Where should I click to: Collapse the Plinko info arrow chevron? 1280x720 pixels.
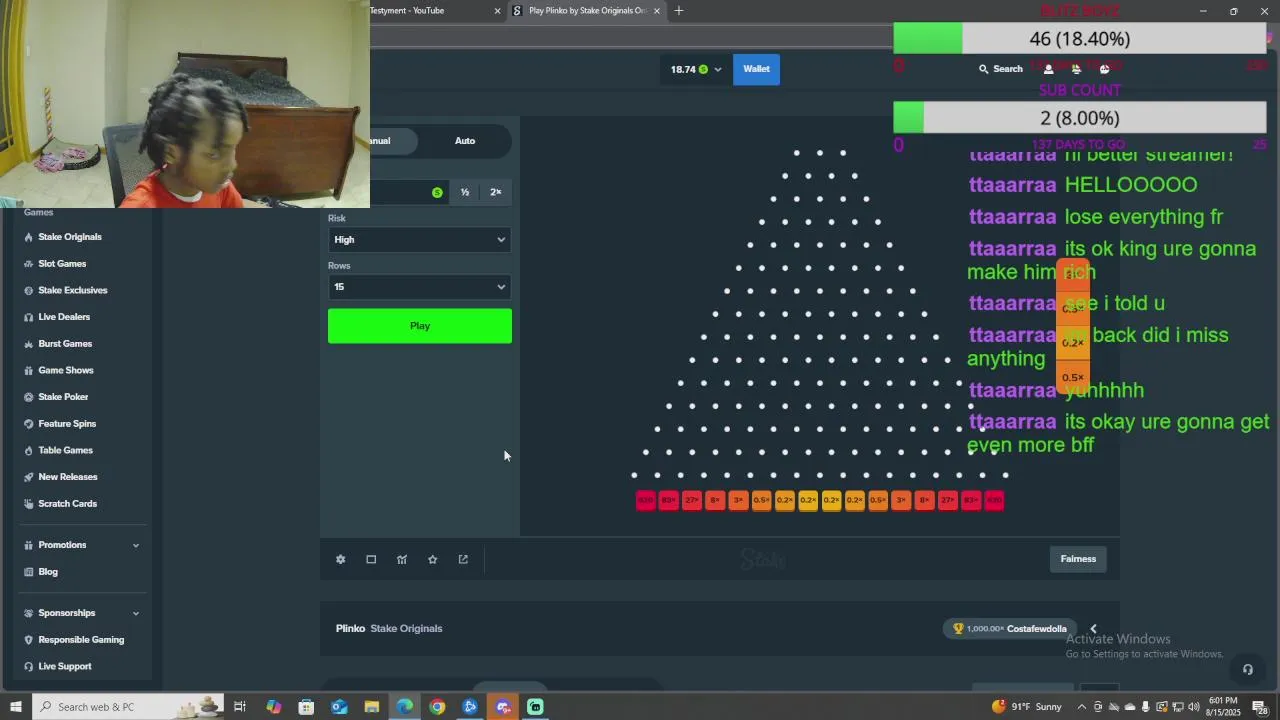point(1093,629)
